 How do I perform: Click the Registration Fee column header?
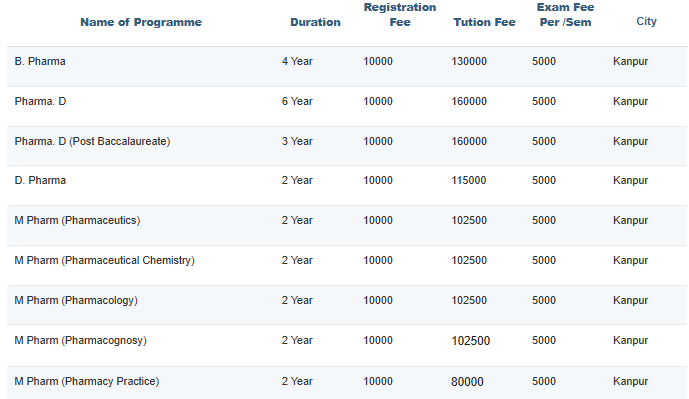point(400,15)
